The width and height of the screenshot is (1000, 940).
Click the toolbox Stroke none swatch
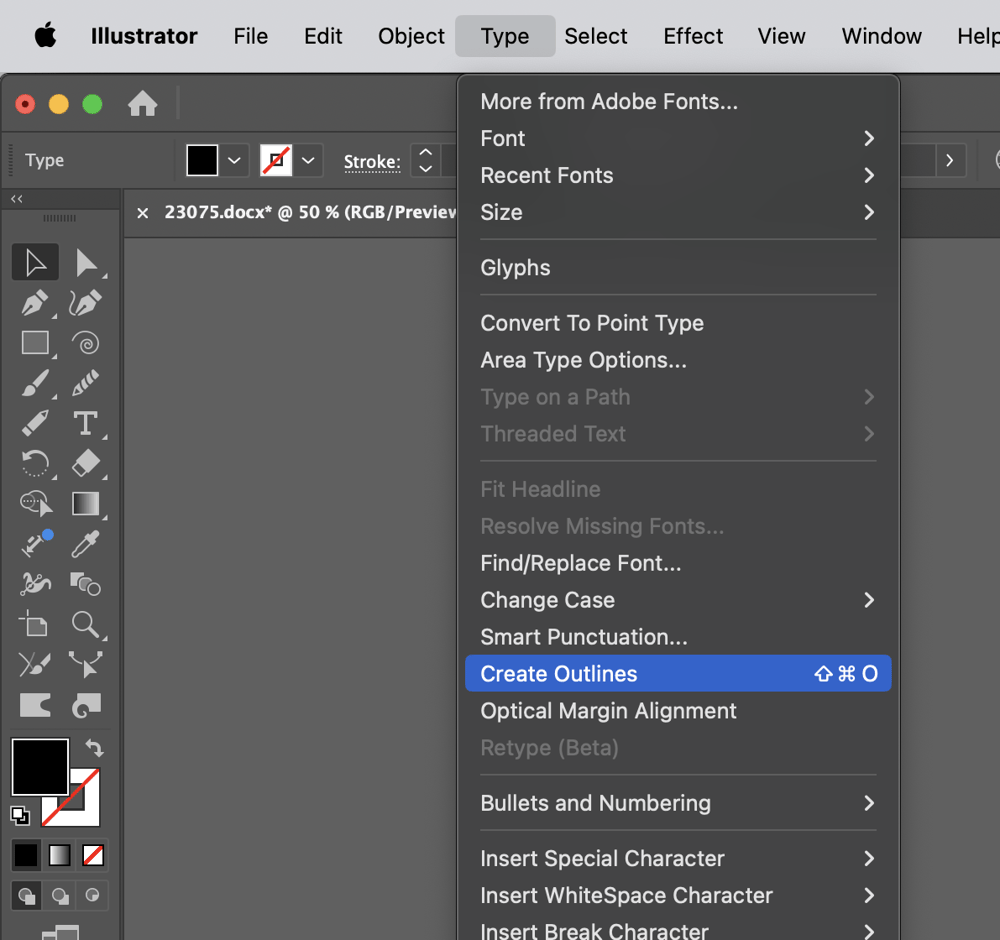[x=84, y=809]
